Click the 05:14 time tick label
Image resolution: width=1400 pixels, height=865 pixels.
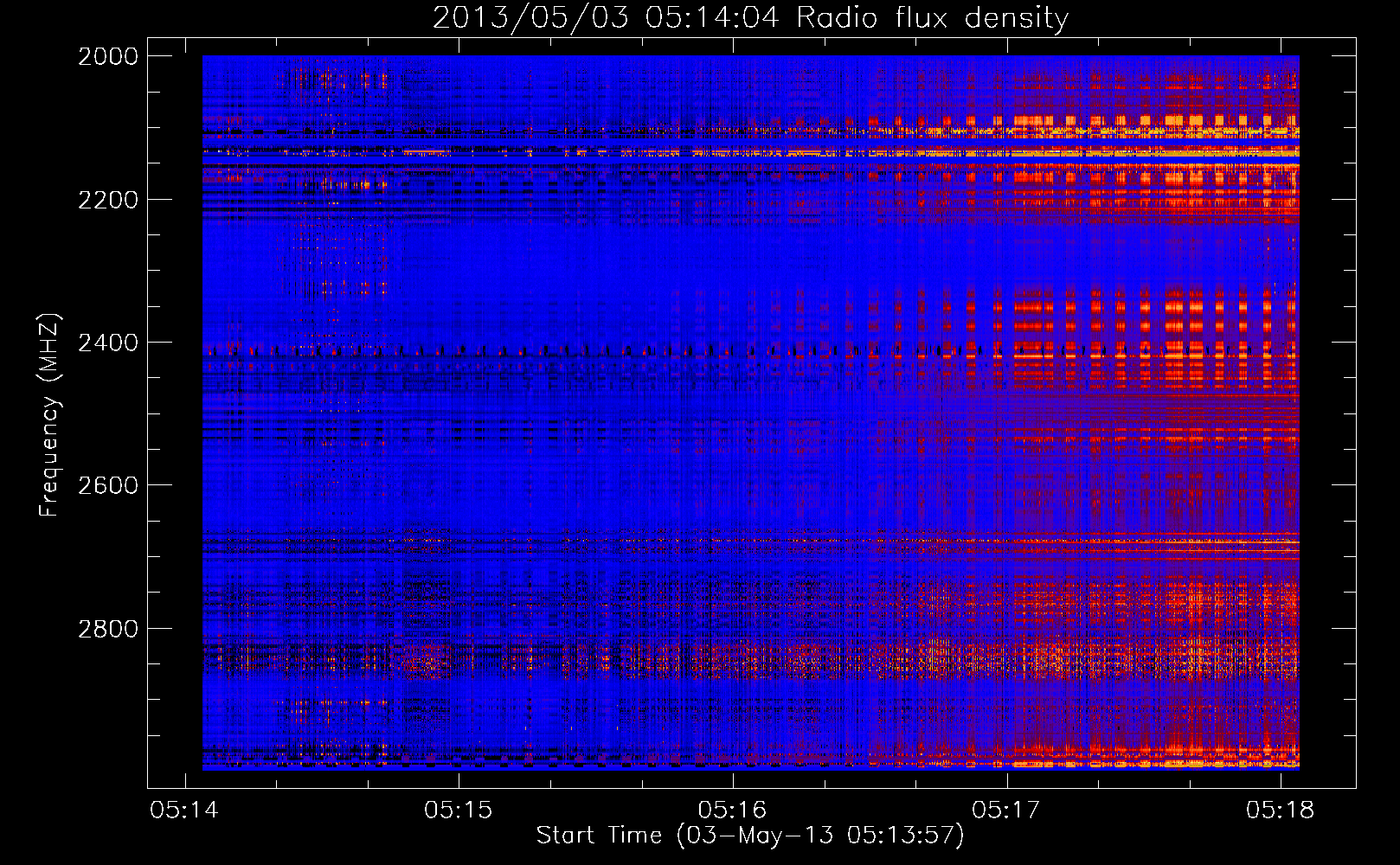pos(184,810)
